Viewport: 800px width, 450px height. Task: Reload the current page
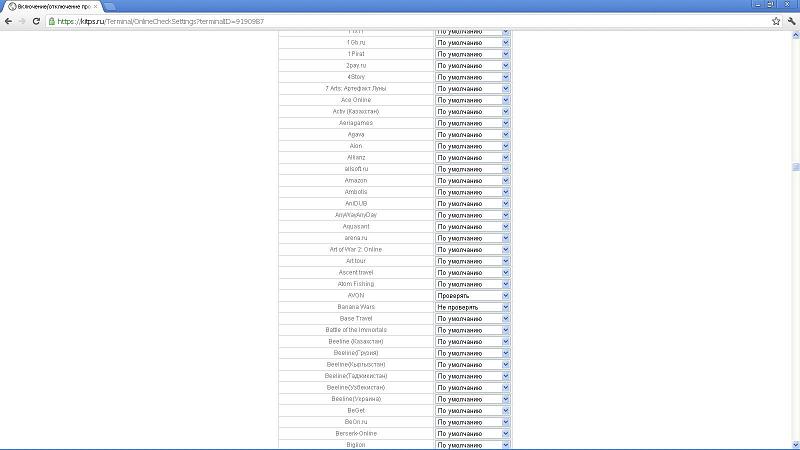pyautogui.click(x=36, y=21)
